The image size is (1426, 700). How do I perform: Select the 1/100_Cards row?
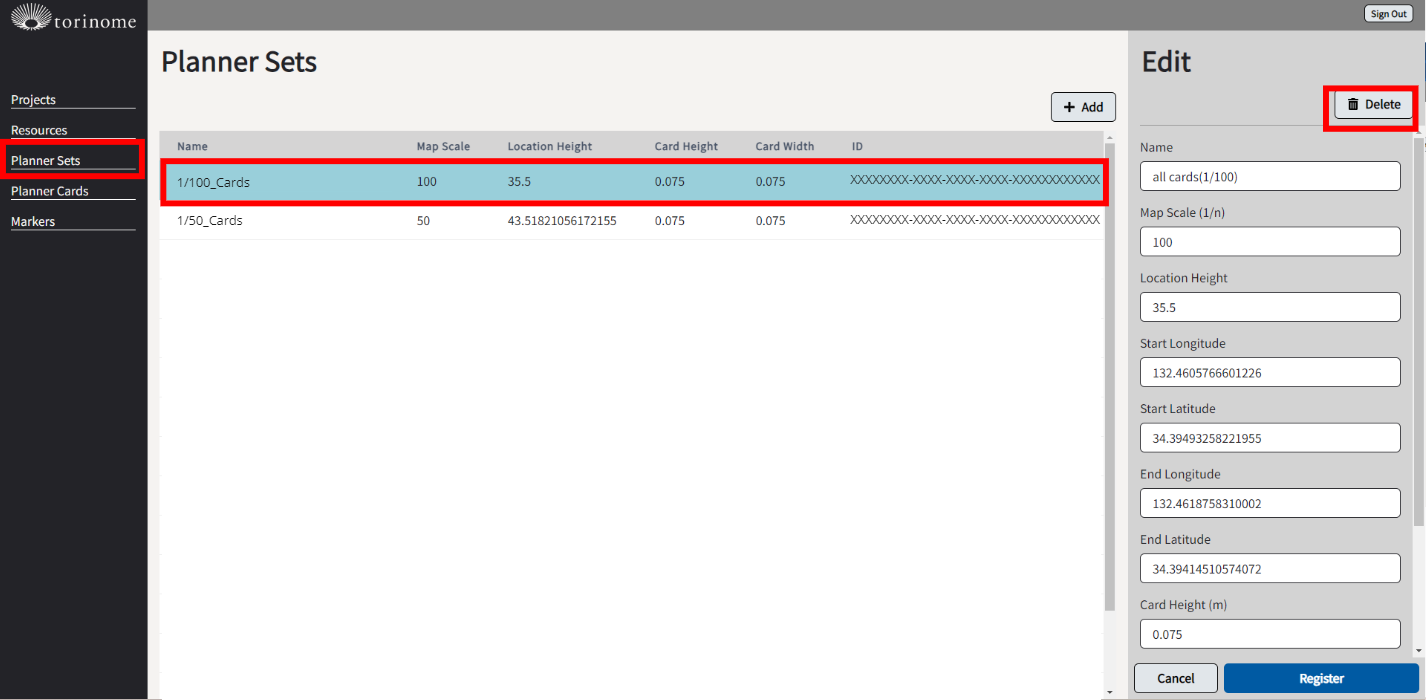(630, 182)
